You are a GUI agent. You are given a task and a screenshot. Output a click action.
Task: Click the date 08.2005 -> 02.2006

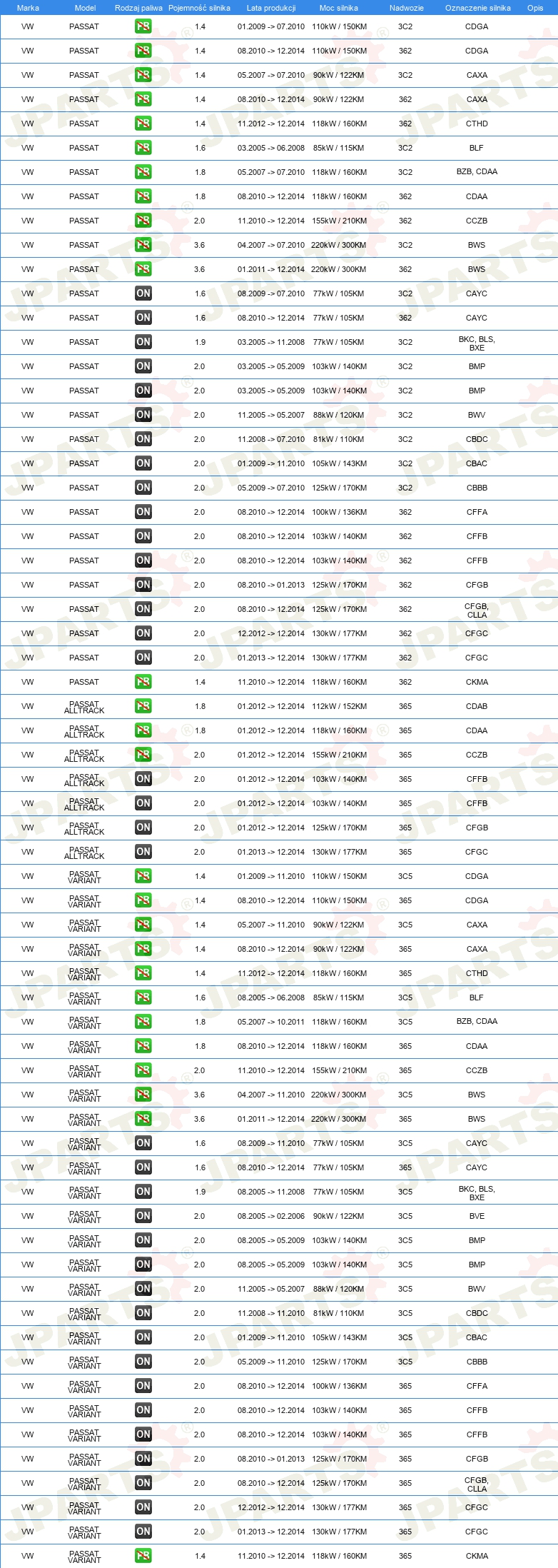(271, 1216)
